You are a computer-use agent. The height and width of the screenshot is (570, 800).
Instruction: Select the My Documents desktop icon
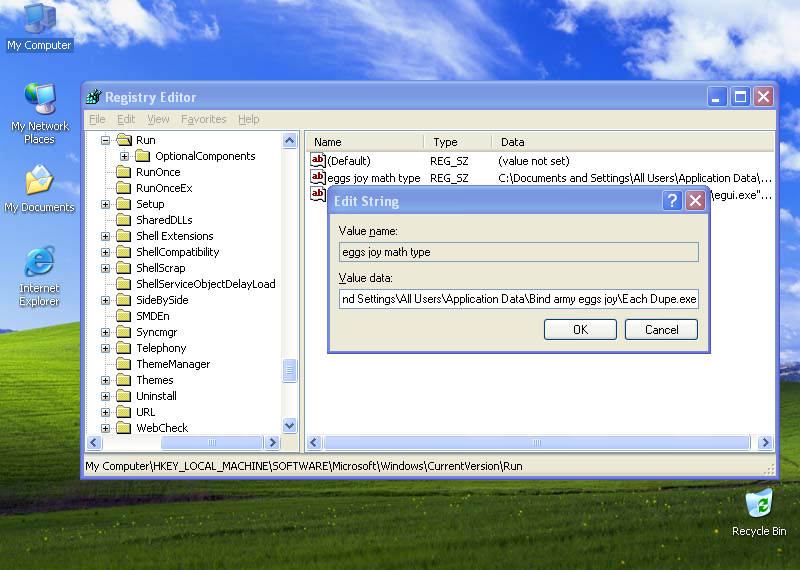click(x=40, y=189)
